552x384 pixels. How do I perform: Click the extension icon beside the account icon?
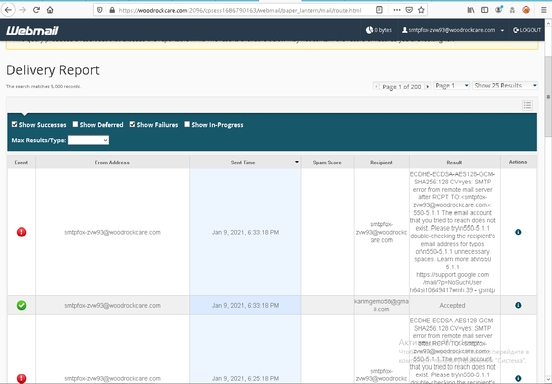(512, 10)
